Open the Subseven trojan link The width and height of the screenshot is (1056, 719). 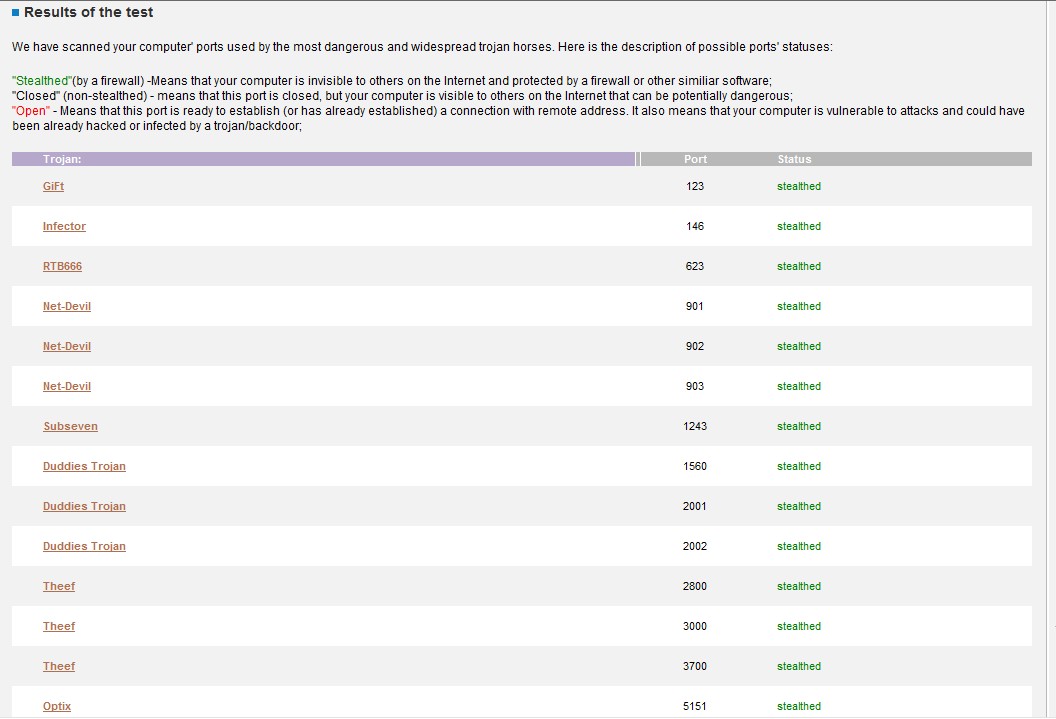tap(70, 427)
